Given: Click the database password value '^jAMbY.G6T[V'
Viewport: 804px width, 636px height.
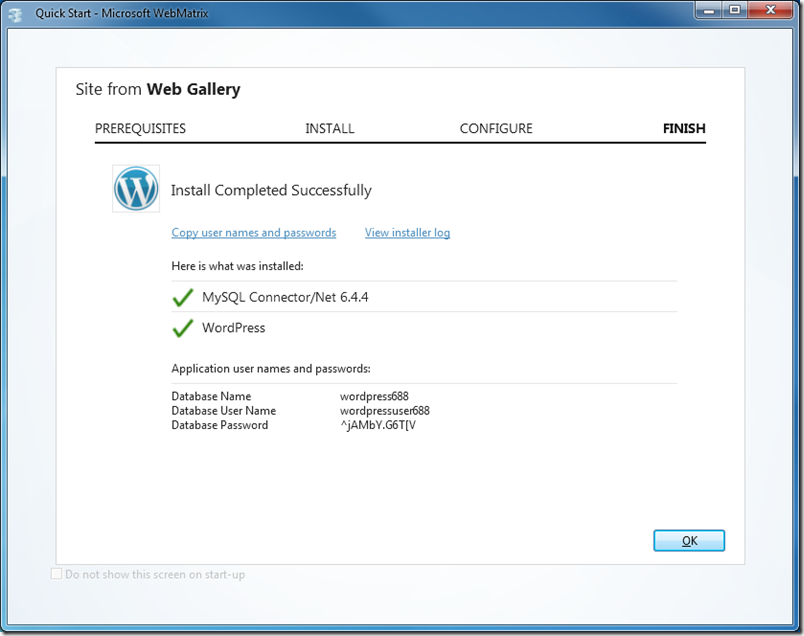Looking at the screenshot, I should point(378,425).
